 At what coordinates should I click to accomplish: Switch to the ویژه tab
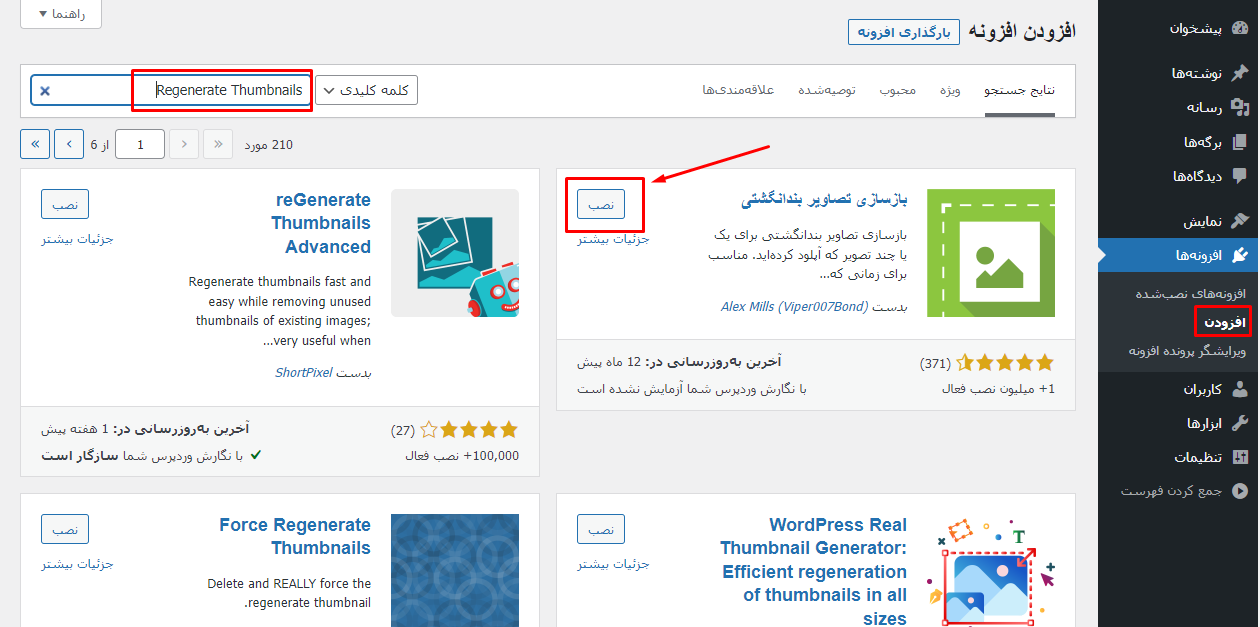click(949, 90)
